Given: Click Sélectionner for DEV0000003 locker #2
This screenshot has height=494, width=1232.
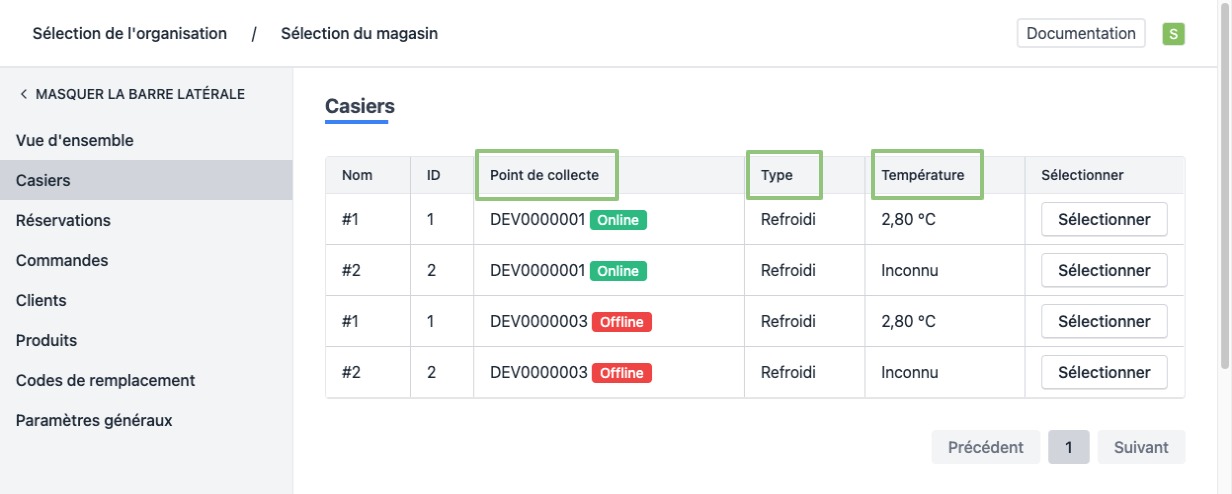Looking at the screenshot, I should coord(1104,373).
